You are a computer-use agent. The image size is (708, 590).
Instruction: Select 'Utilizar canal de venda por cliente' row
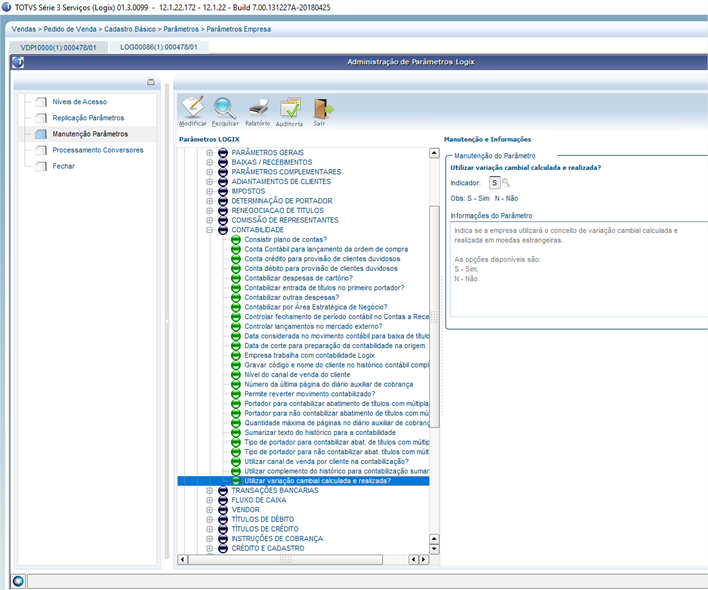click(x=326, y=461)
